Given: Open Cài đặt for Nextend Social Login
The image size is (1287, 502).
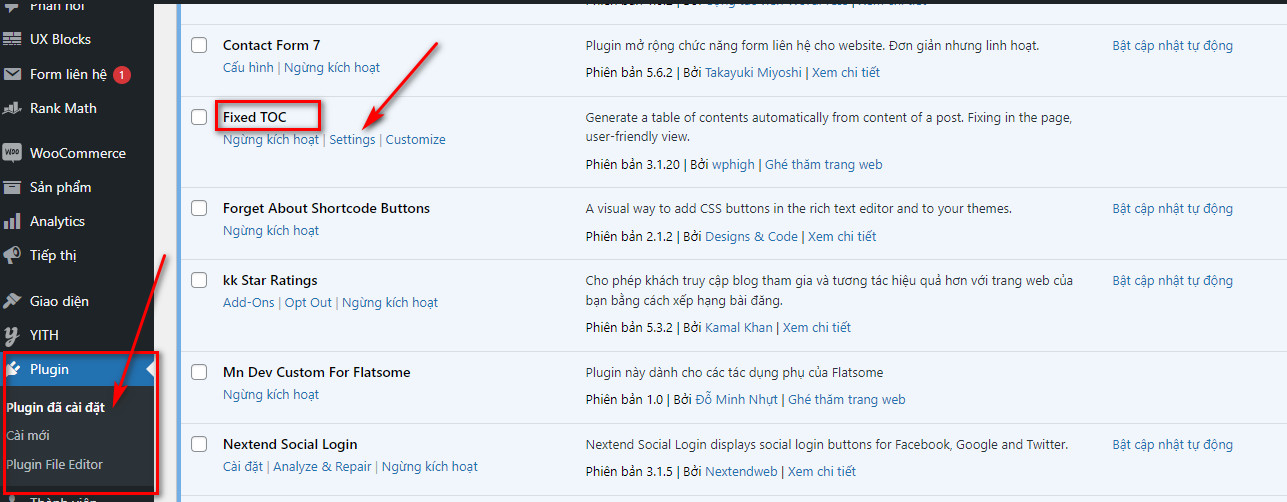Looking at the screenshot, I should tap(243, 466).
